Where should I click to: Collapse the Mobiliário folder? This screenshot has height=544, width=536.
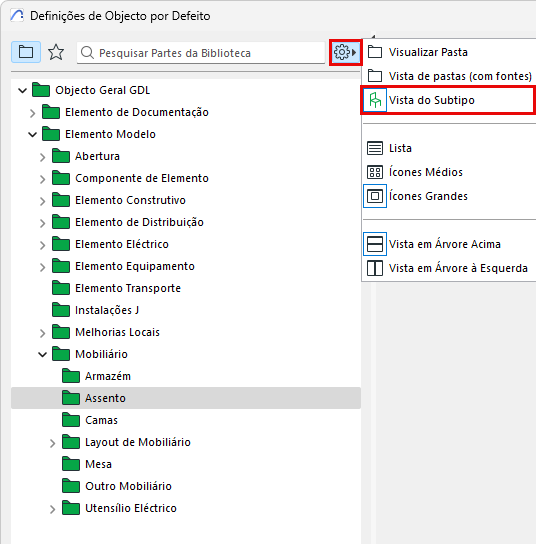pos(42,355)
